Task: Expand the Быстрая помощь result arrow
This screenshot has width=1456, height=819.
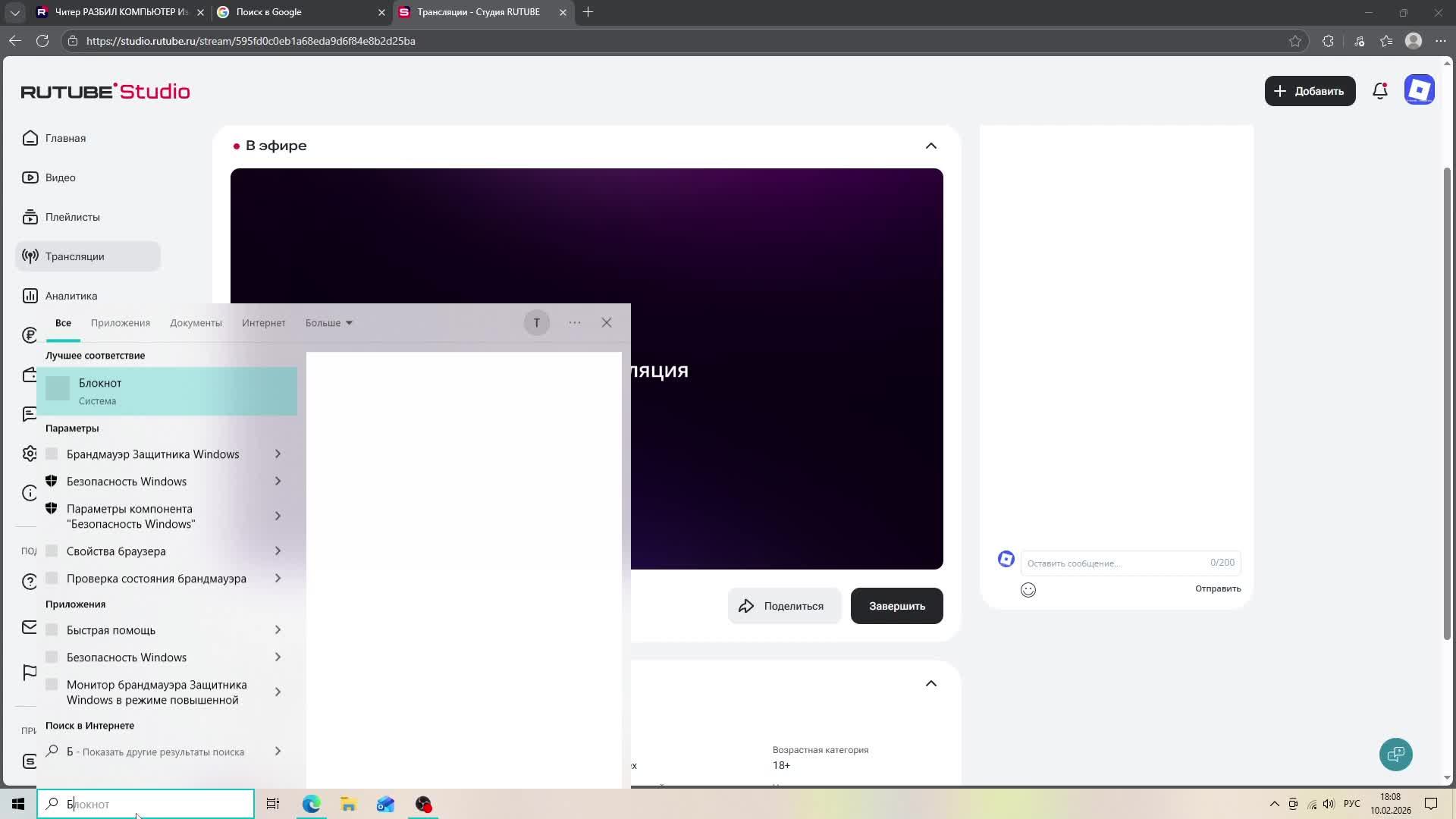Action: click(278, 630)
